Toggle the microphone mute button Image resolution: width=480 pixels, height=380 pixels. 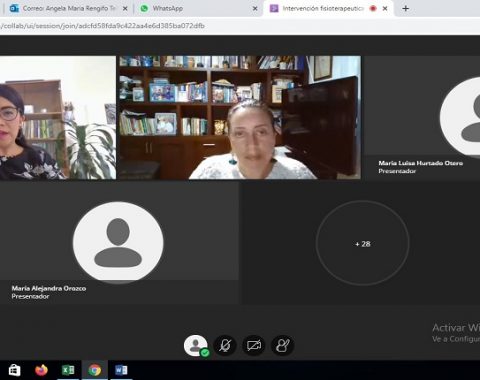coord(225,345)
